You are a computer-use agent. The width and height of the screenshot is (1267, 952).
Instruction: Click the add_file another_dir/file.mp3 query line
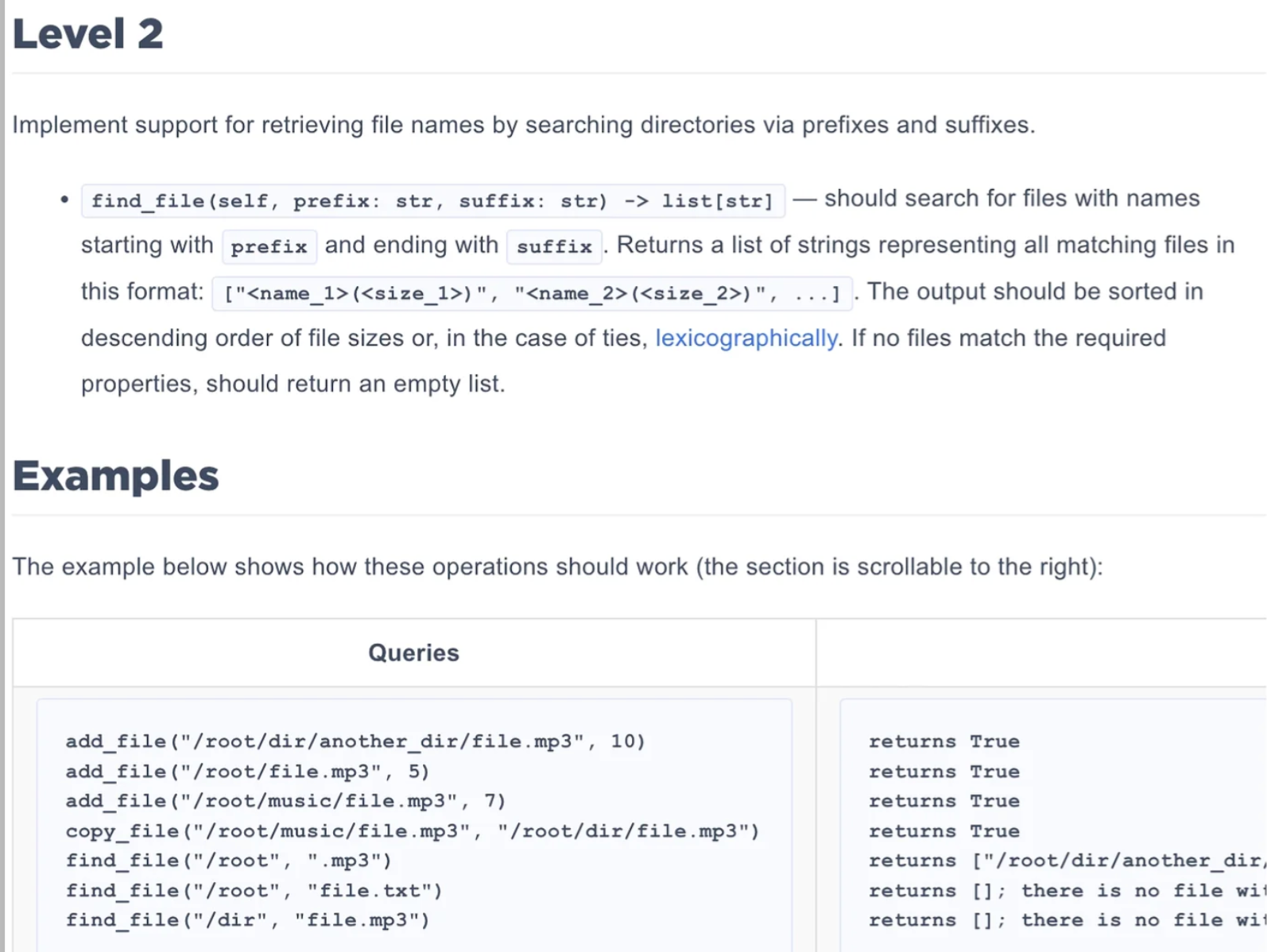point(355,741)
